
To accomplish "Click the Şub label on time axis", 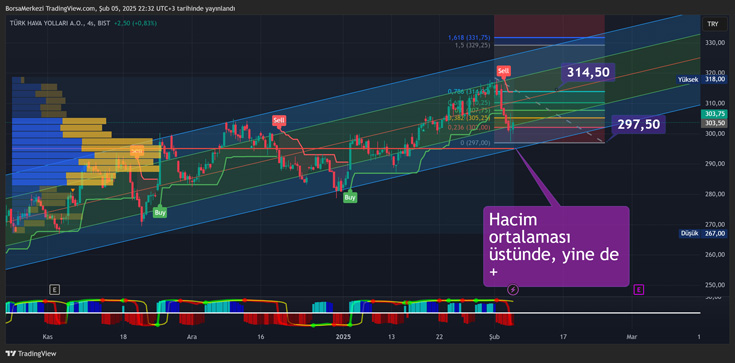I will (x=494, y=336).
